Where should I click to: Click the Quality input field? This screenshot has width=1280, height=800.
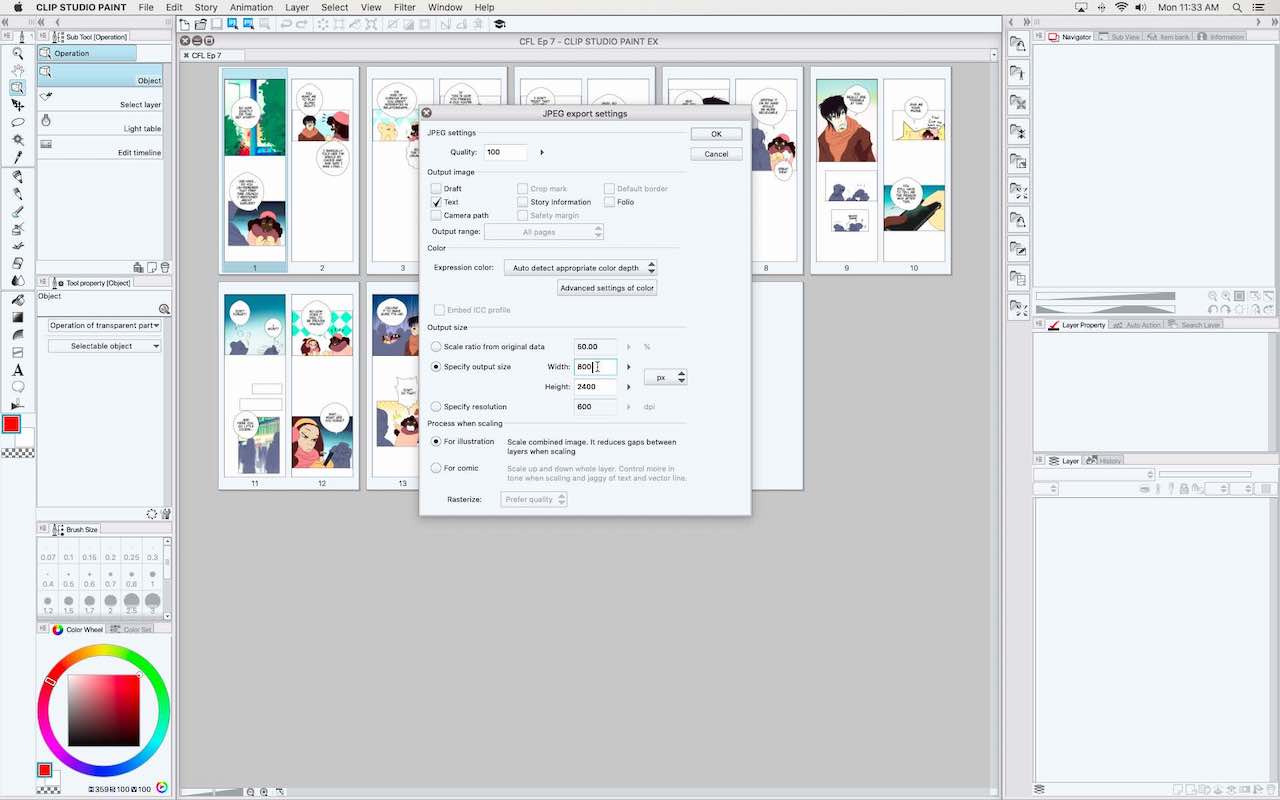pos(505,152)
